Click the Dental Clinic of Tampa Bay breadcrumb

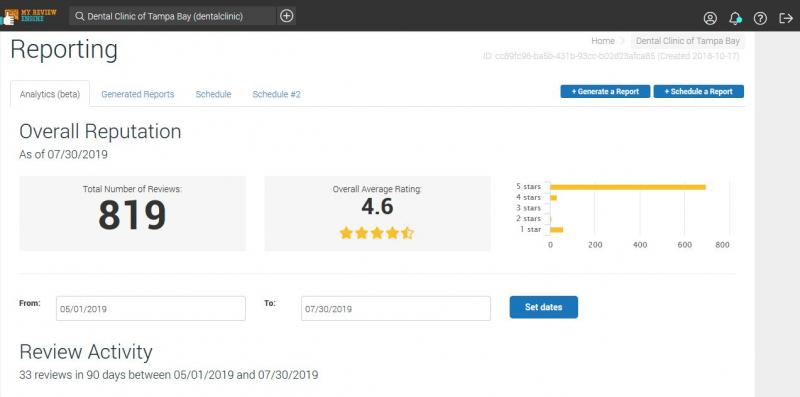tap(687, 41)
